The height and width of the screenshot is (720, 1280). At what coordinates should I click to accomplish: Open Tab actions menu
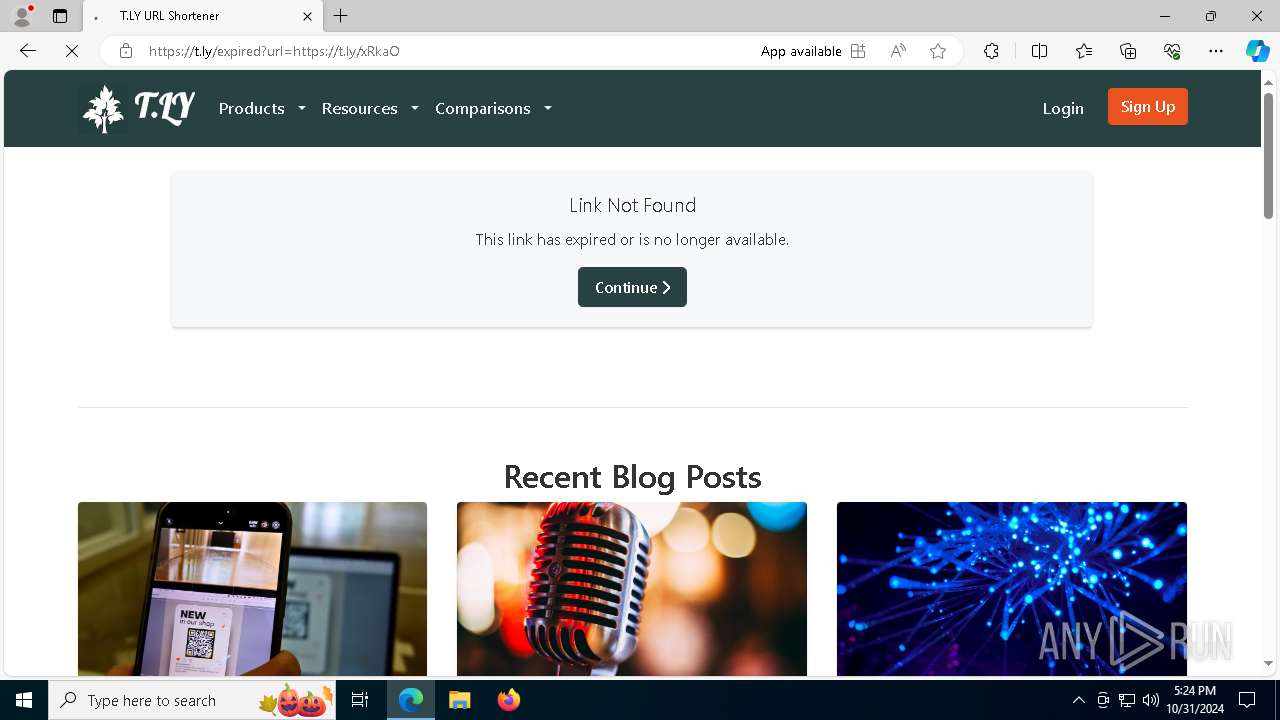60,16
